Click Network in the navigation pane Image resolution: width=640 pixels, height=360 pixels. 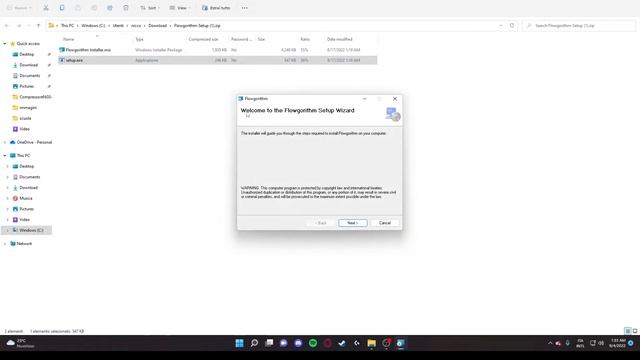click(x=24, y=244)
